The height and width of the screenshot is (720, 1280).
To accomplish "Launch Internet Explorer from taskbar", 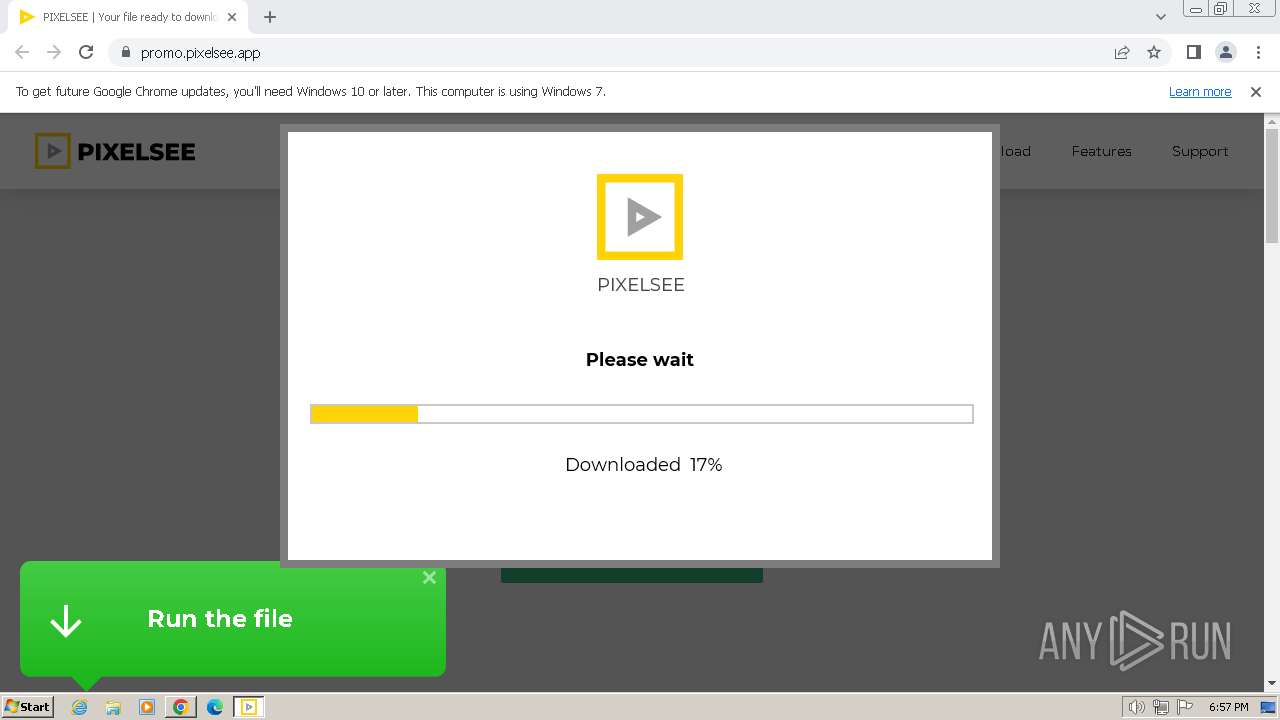I will pos(80,707).
